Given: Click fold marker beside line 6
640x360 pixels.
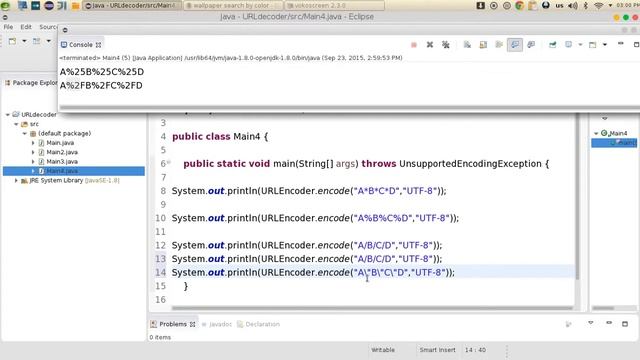Looking at the screenshot, I should 168,163.
